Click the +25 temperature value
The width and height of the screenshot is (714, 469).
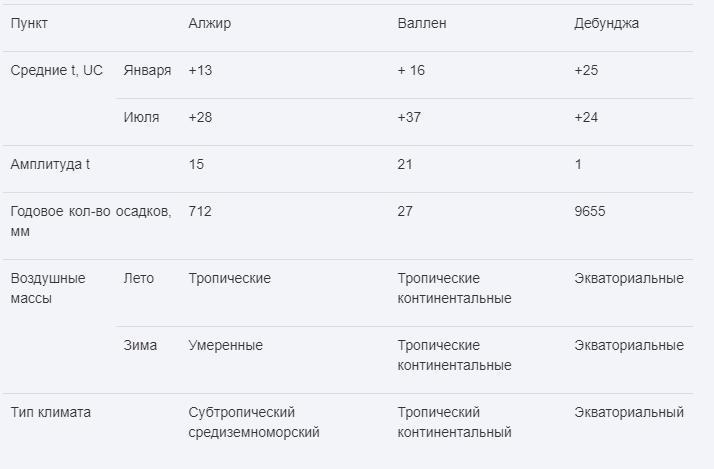(x=586, y=71)
